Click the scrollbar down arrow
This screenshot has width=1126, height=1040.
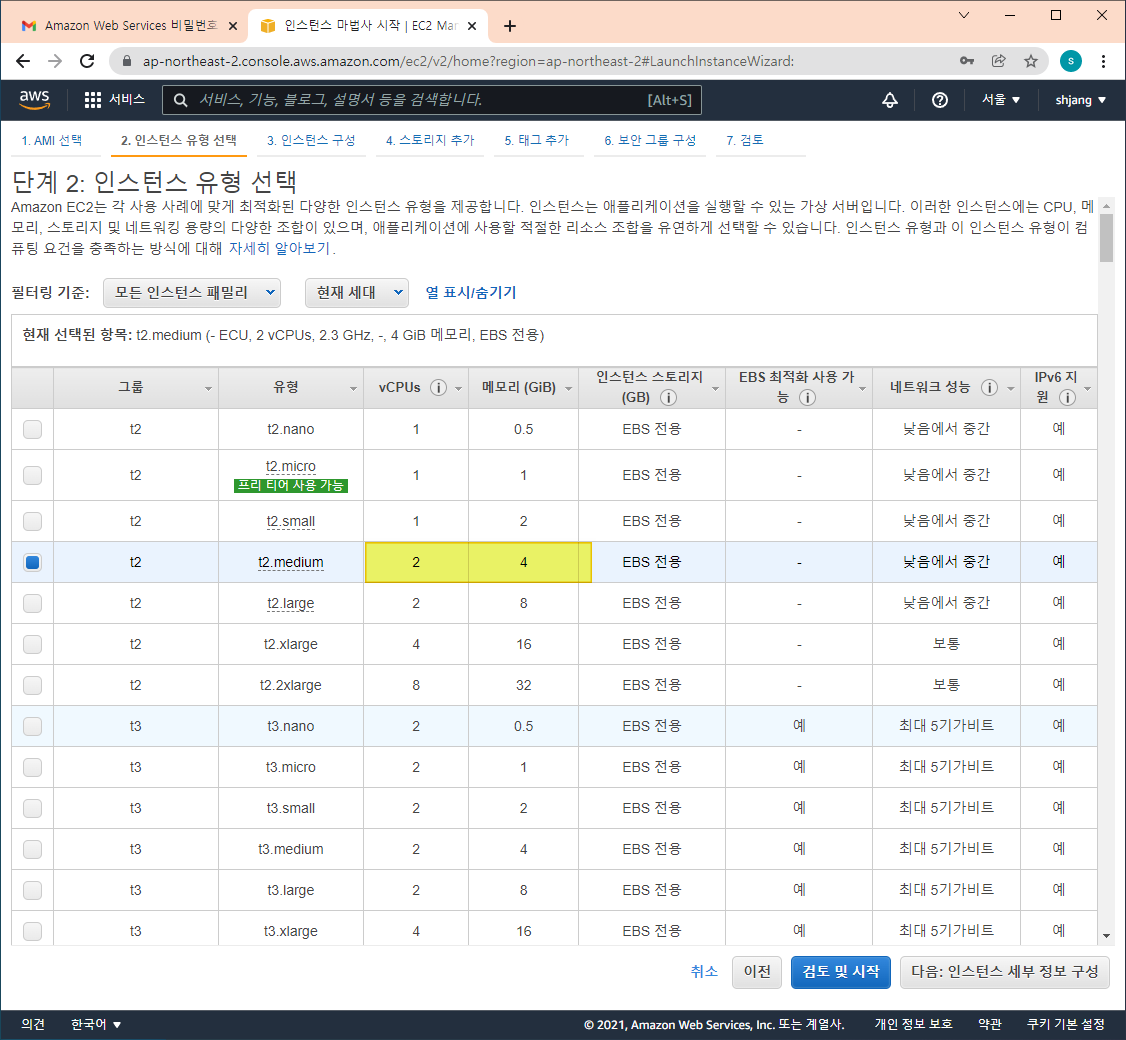point(1106,936)
